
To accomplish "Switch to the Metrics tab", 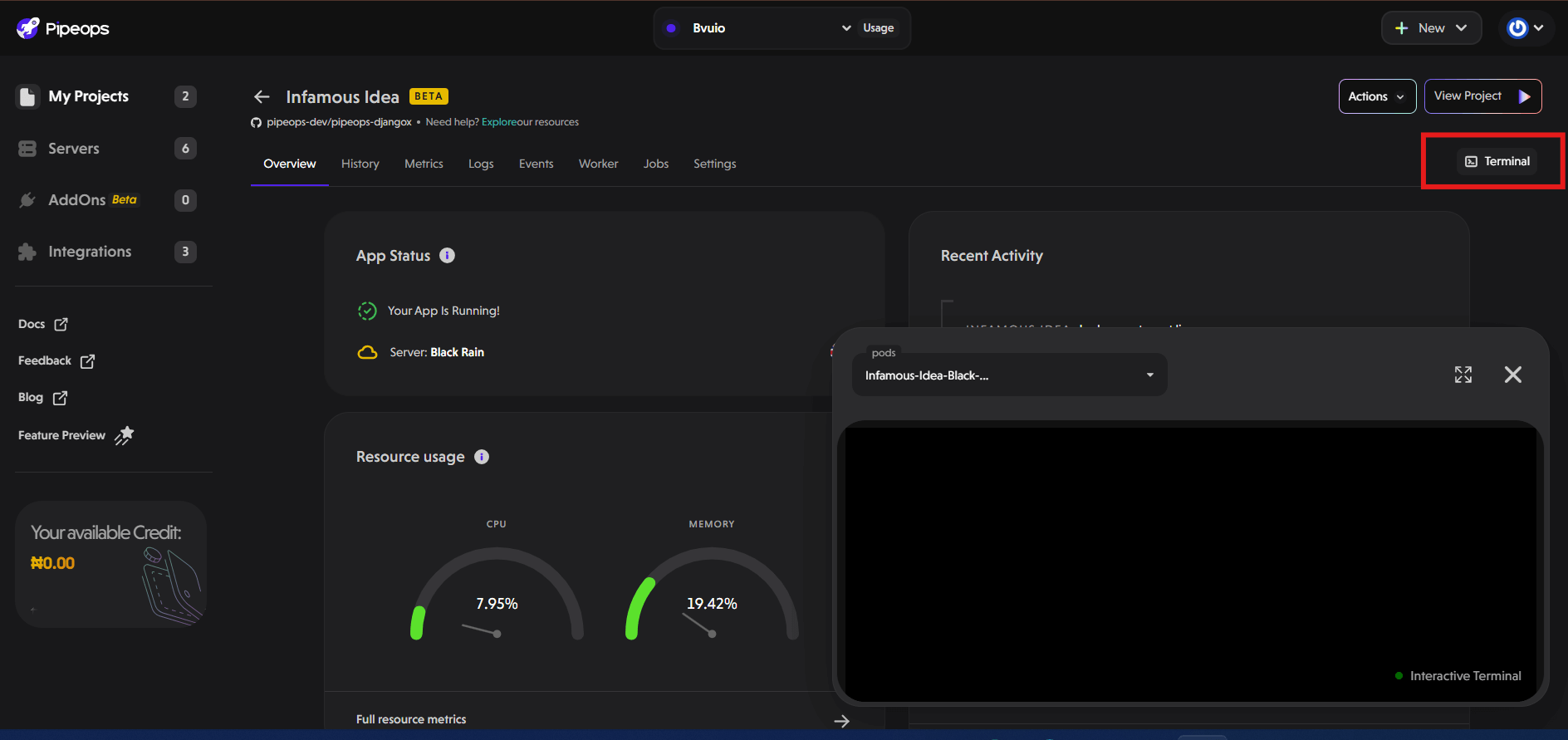I will click(x=424, y=164).
